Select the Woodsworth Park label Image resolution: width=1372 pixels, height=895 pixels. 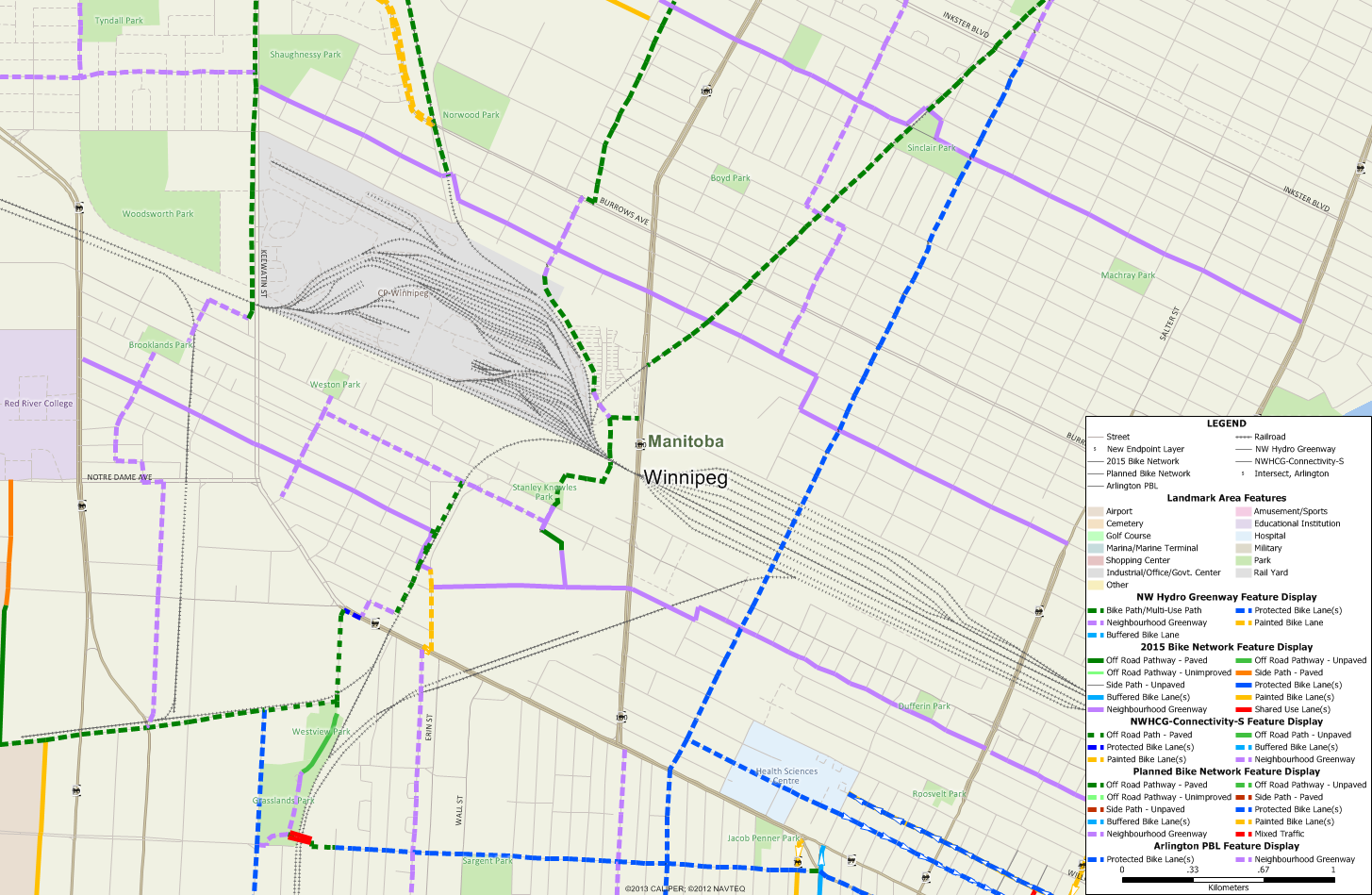coord(157,214)
